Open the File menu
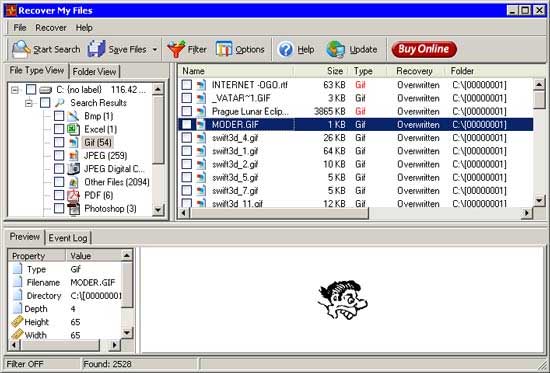This screenshot has height=373, width=550. point(20,28)
